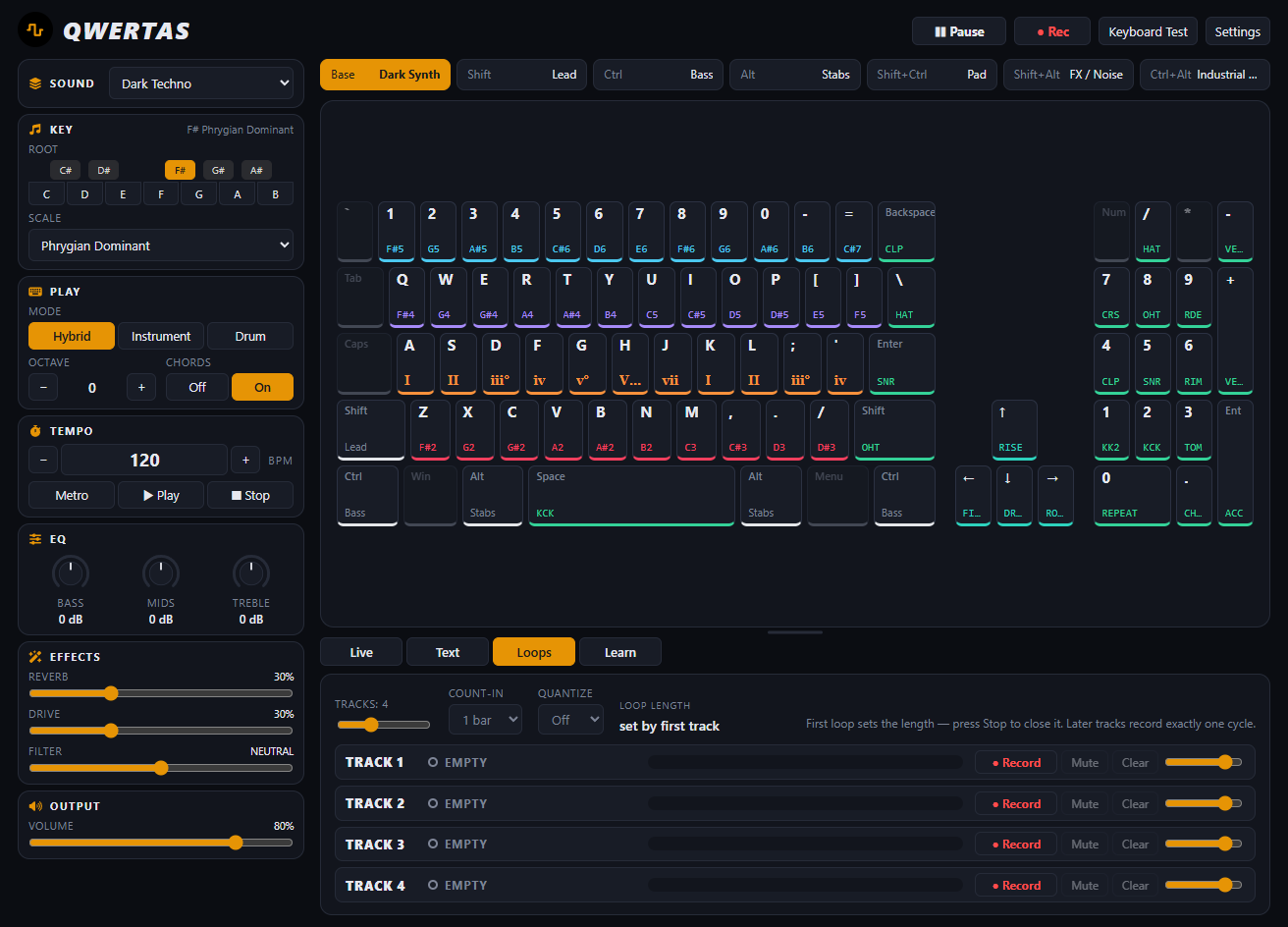Toggle the Metro metronome button
1288x927 pixels.
[72, 495]
